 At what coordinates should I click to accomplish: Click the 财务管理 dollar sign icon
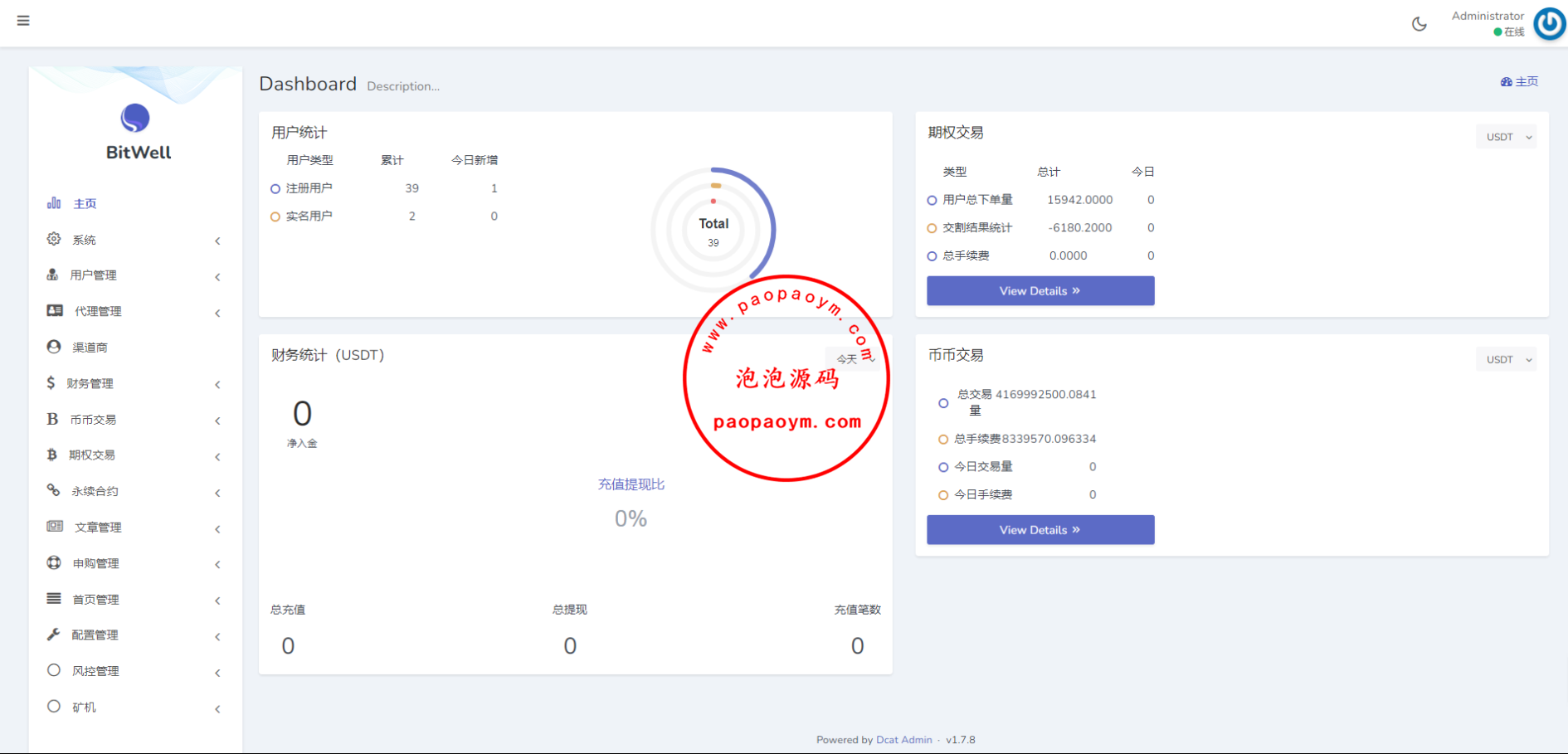pyautogui.click(x=51, y=382)
